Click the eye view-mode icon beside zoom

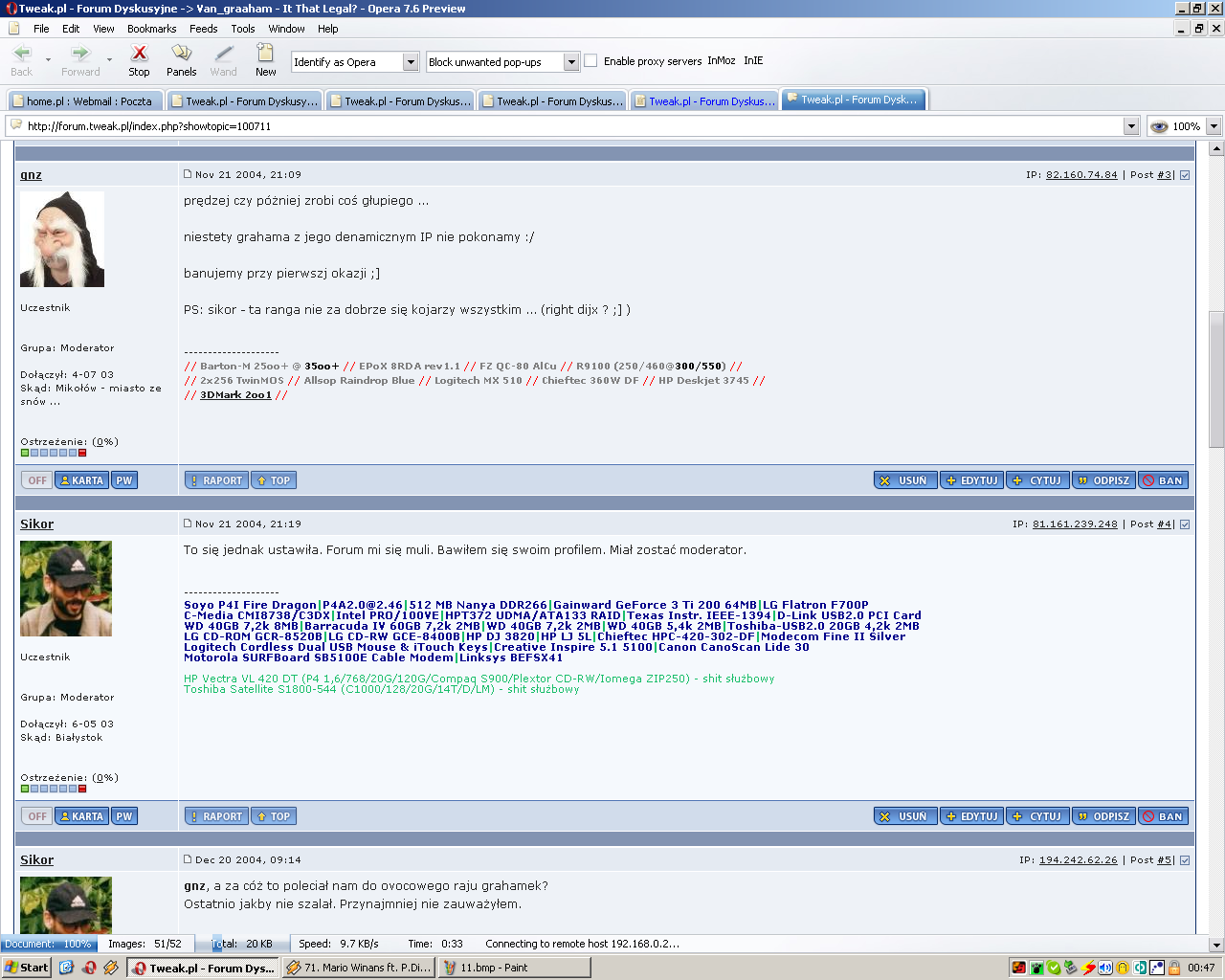1159,126
